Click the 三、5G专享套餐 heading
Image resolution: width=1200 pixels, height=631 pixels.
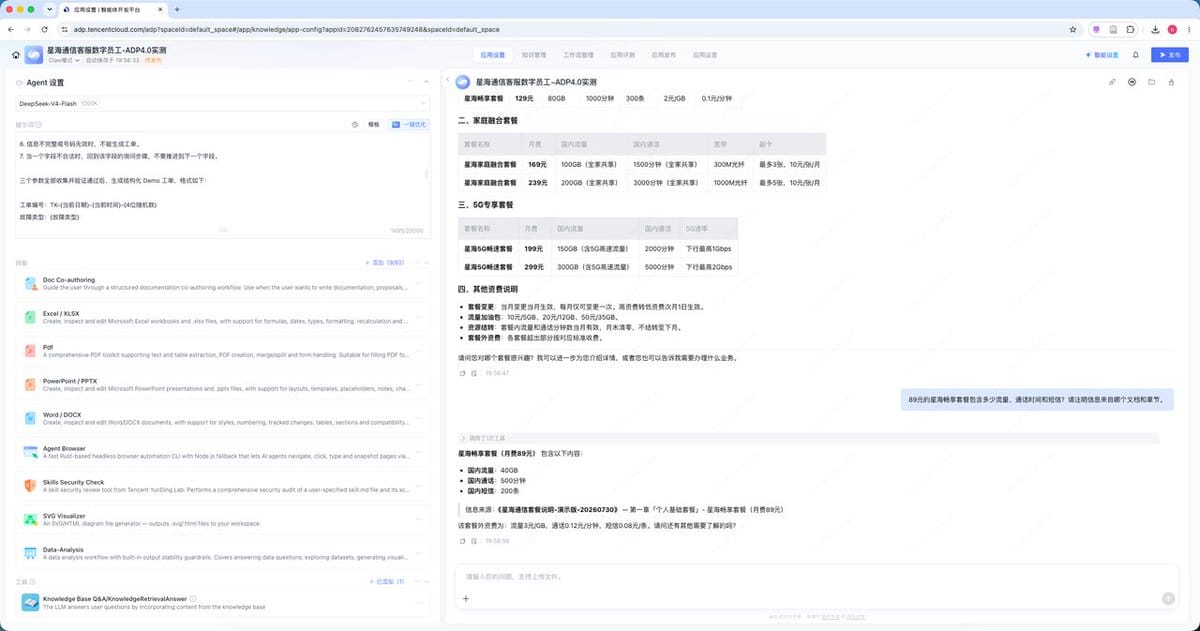click(486, 204)
